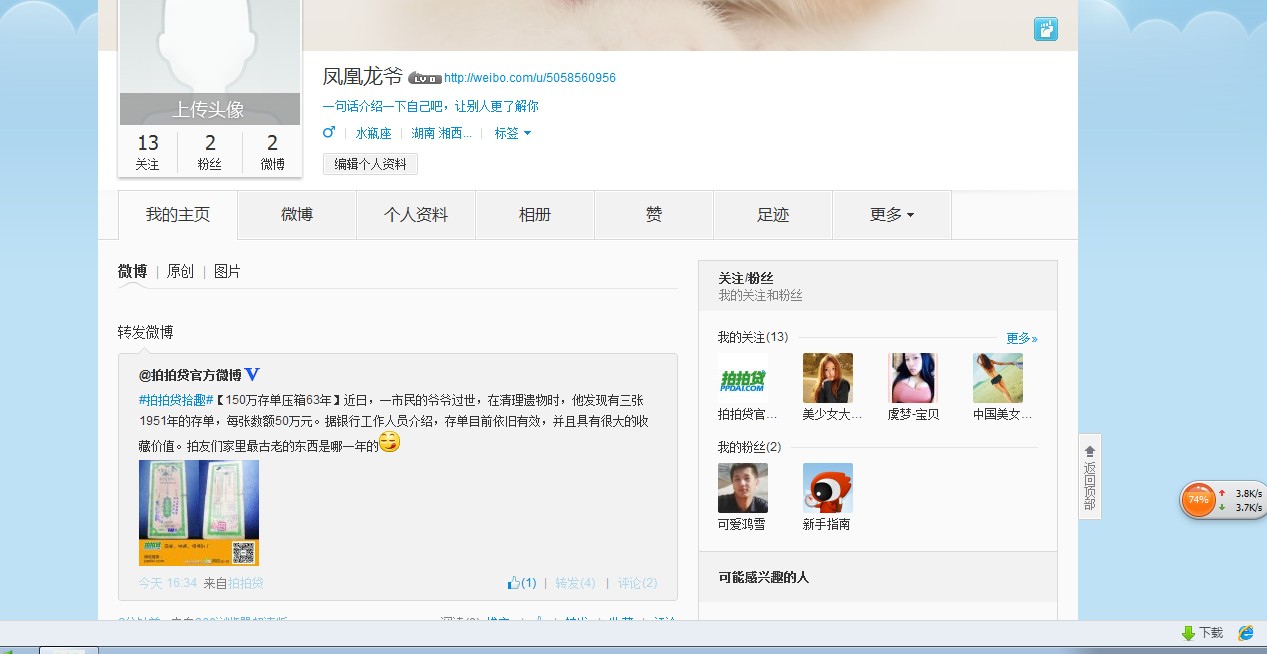Open fan 可爱鸿雪 avatar
The height and width of the screenshot is (654, 1267).
point(743,488)
